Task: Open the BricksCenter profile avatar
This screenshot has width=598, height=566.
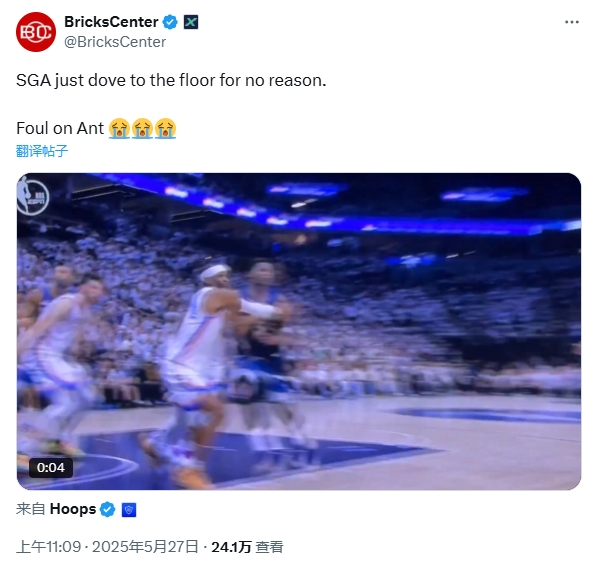Action: coord(36,32)
